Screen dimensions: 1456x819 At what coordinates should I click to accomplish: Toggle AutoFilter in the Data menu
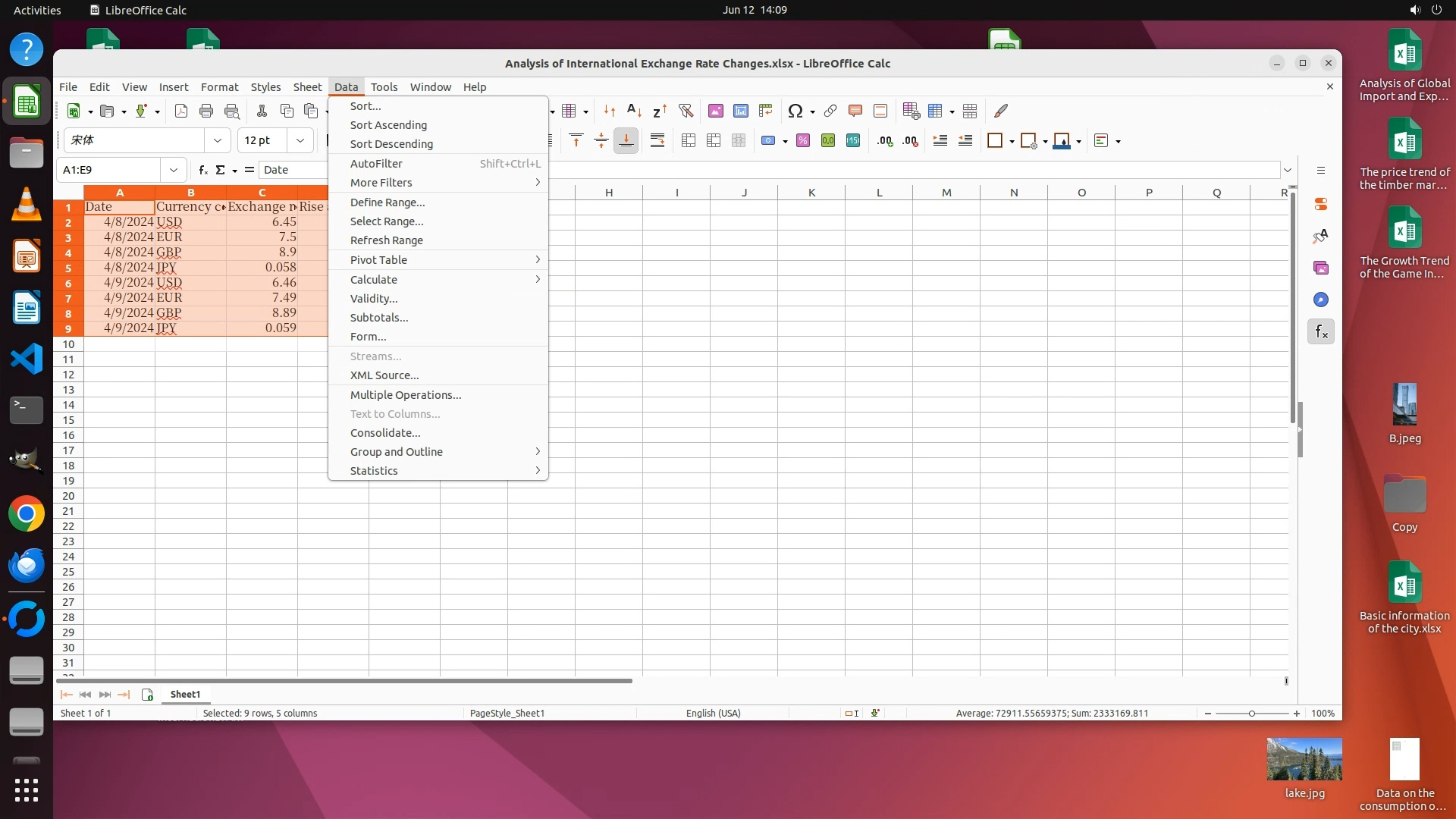[x=376, y=164]
